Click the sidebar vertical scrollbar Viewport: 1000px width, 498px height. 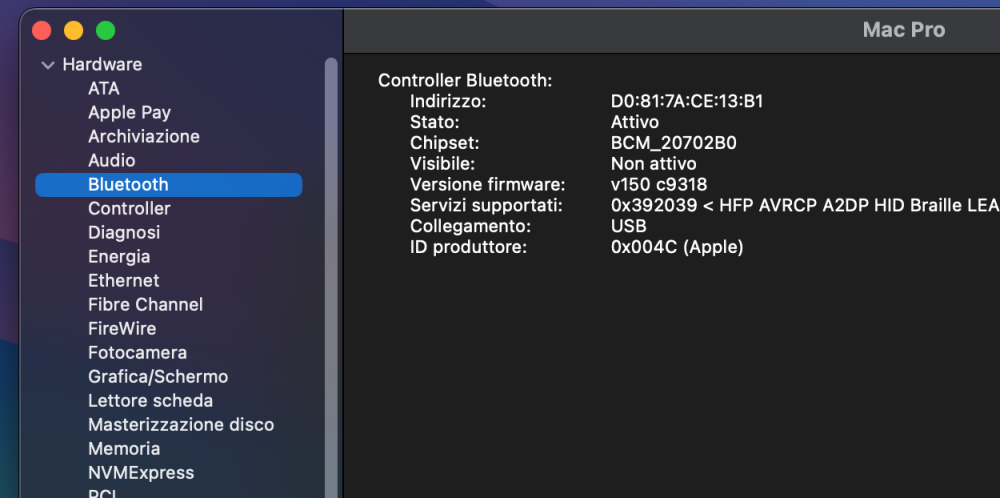[x=331, y=277]
